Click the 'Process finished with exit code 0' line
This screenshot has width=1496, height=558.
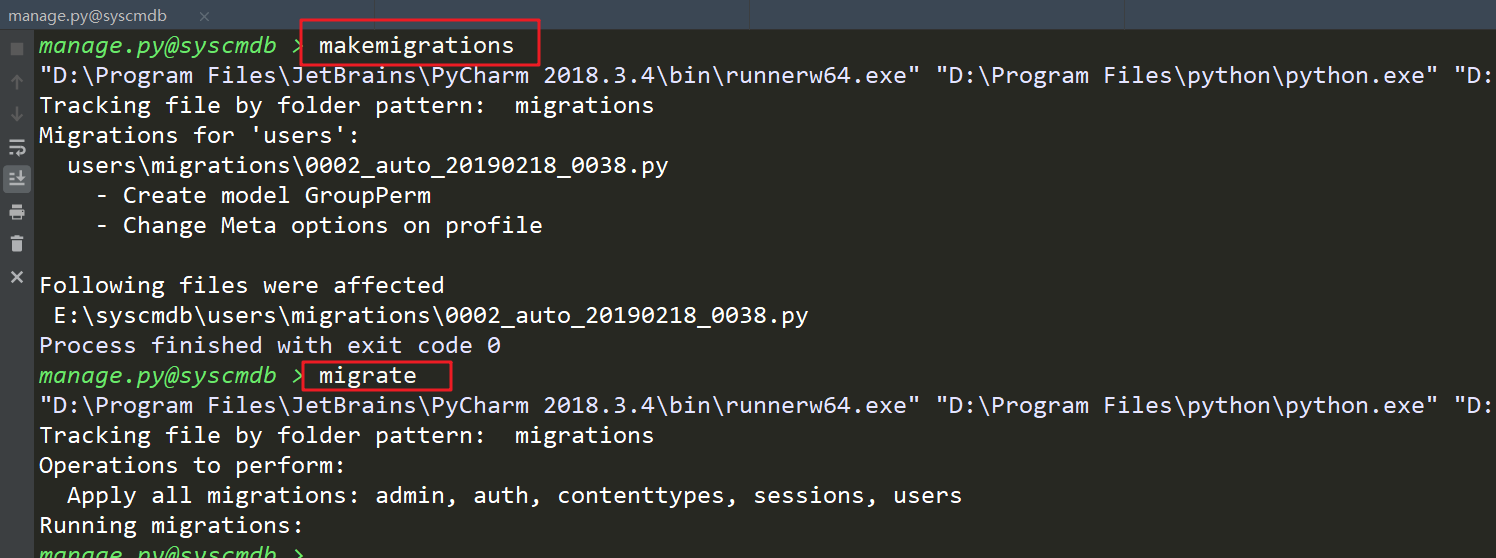(270, 346)
